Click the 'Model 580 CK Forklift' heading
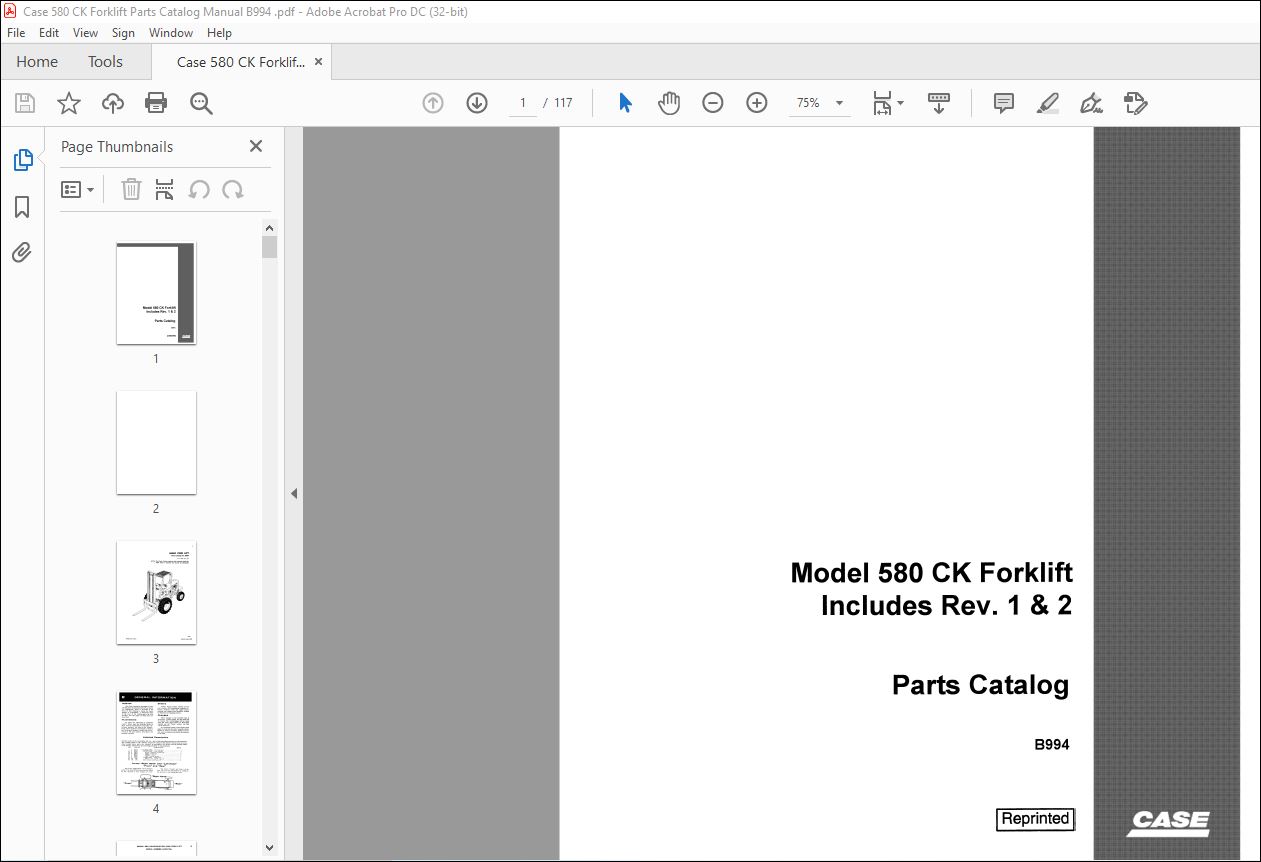 pos(931,573)
